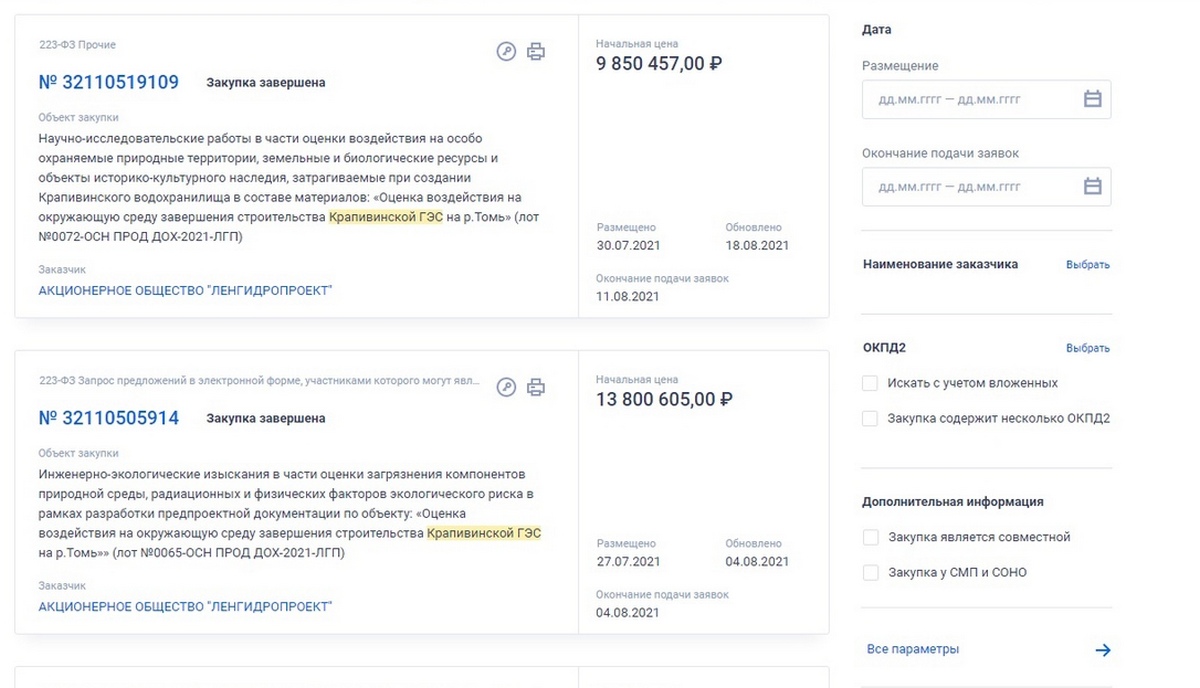Open the ЛЕНГИДРОПРОЕКТ customer link in the second card
Viewport: 1200px width, 688px height.
[185, 606]
